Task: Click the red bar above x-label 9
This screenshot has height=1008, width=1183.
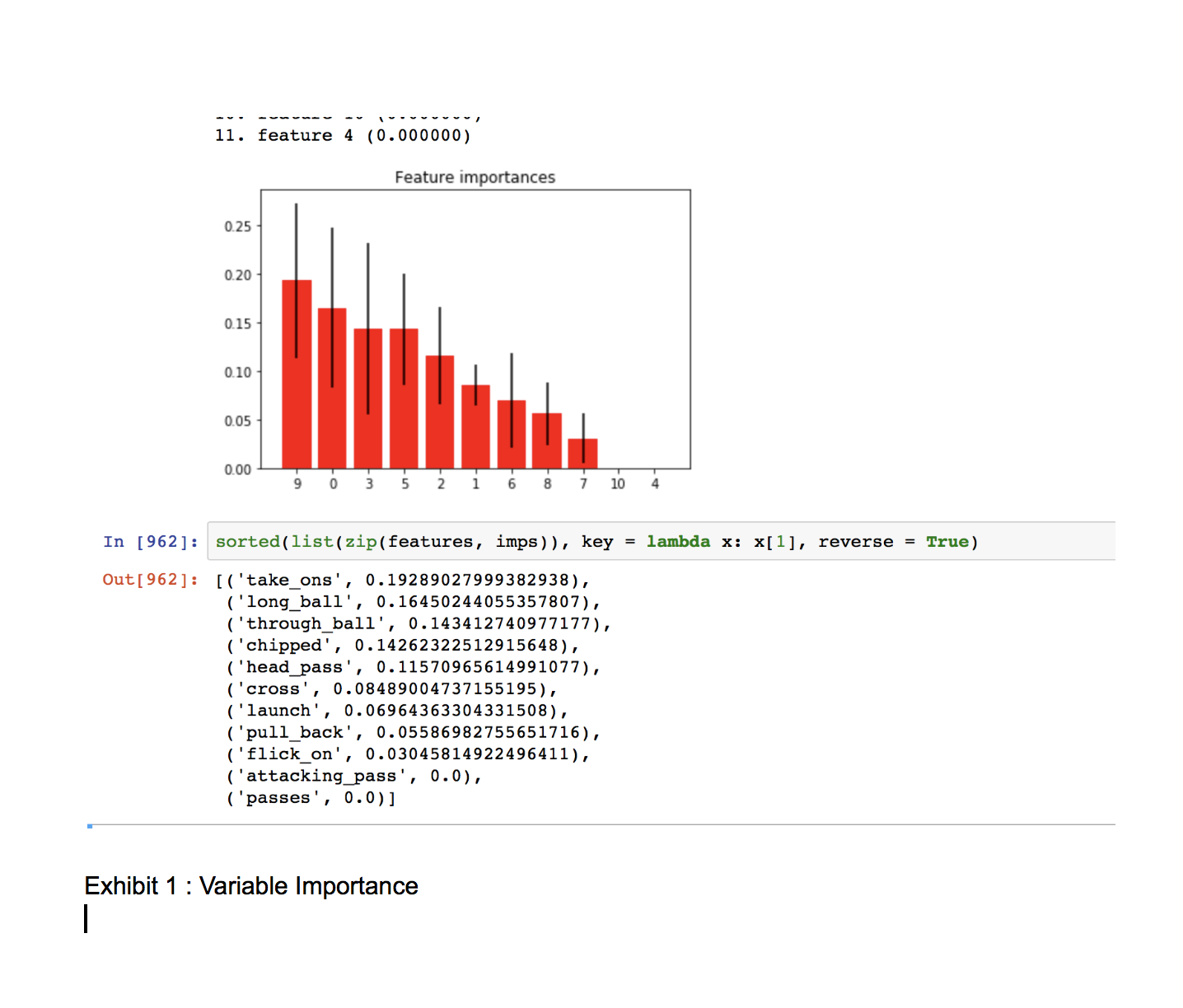Action: (297, 375)
